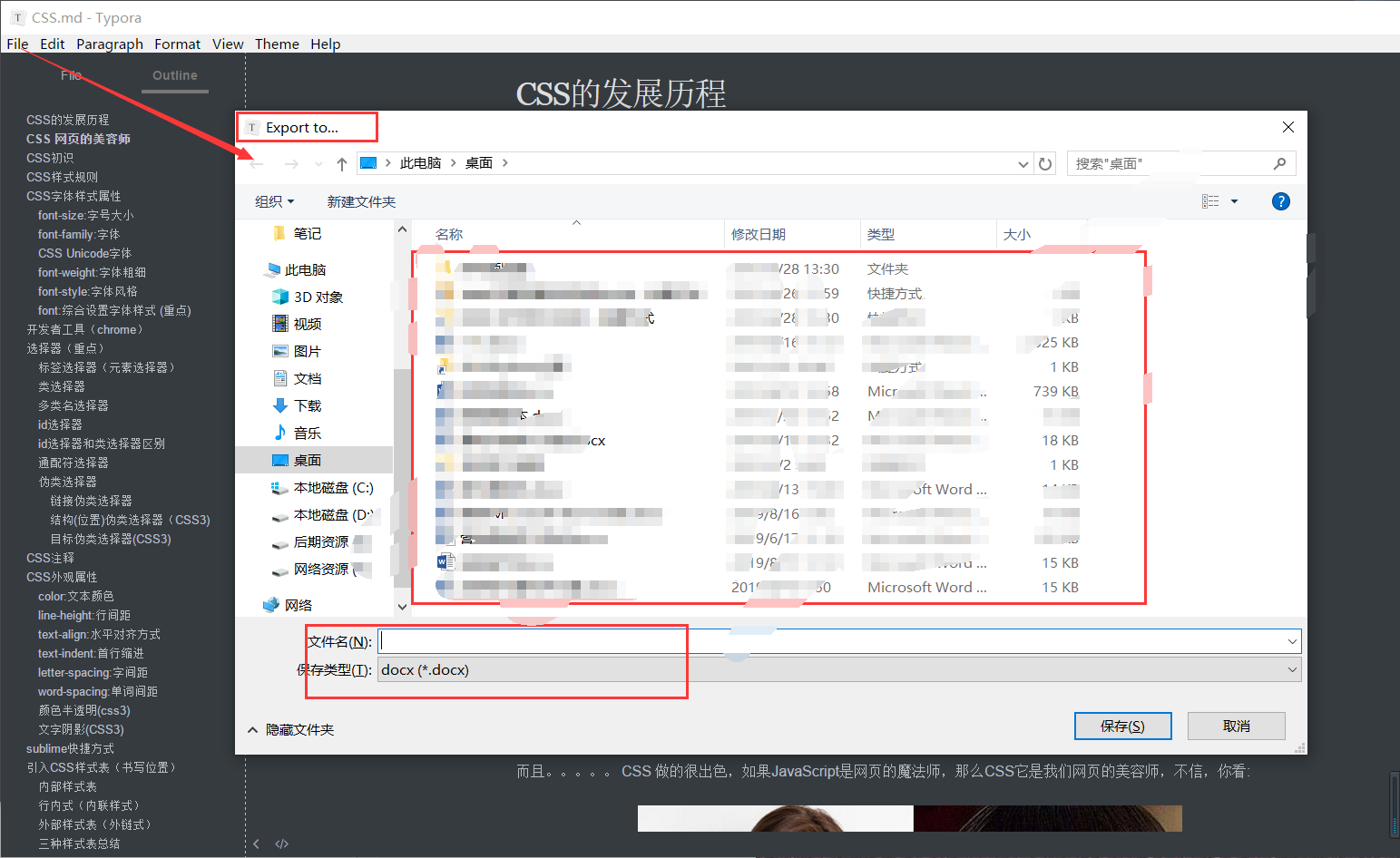Click the search magnifier icon
The height and width of the screenshot is (858, 1400).
(x=1279, y=163)
